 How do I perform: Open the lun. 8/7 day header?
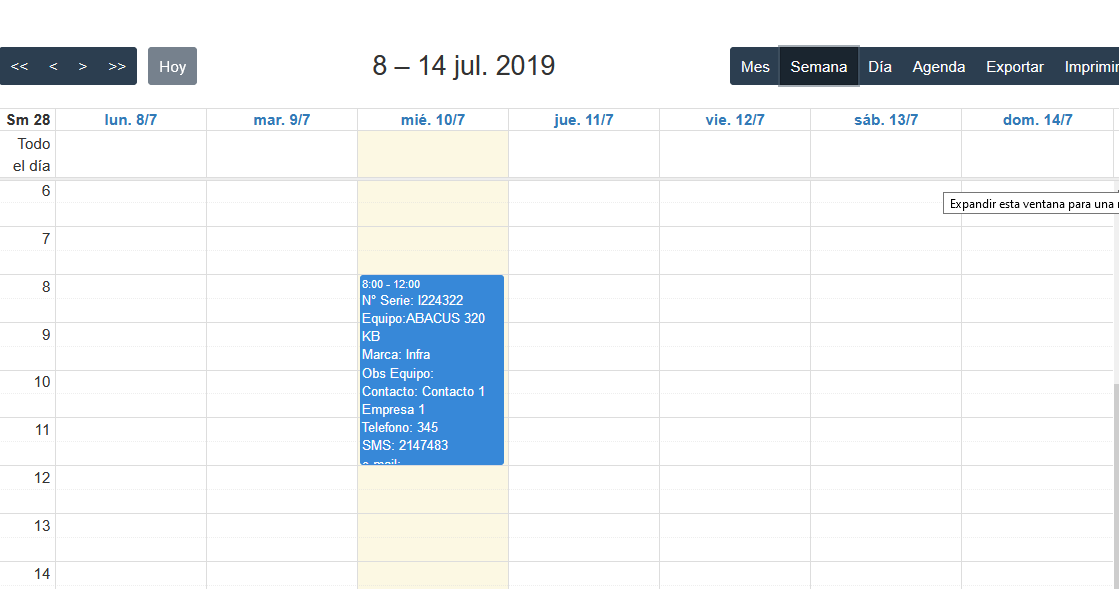point(131,120)
